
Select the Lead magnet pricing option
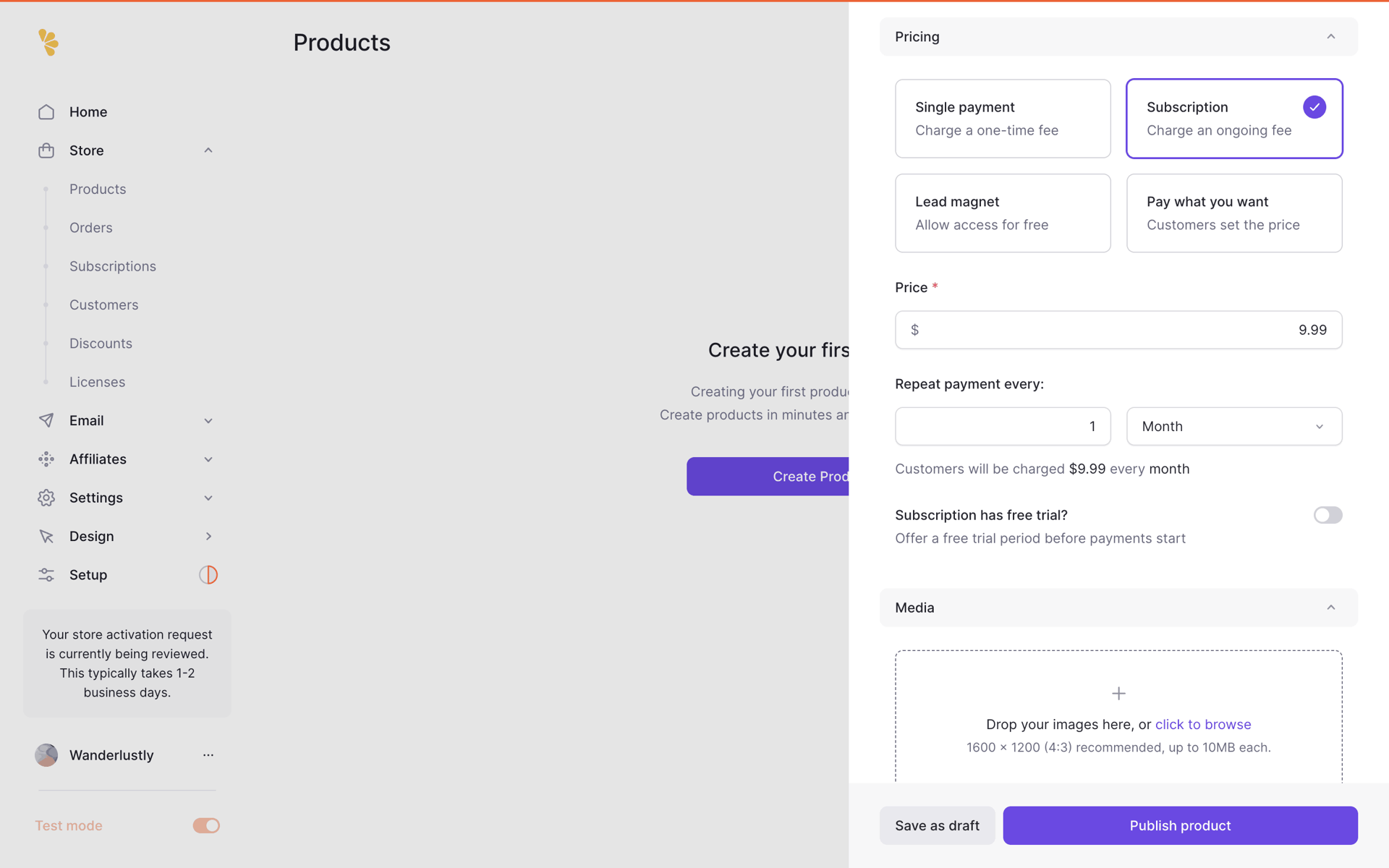pyautogui.click(x=1003, y=213)
